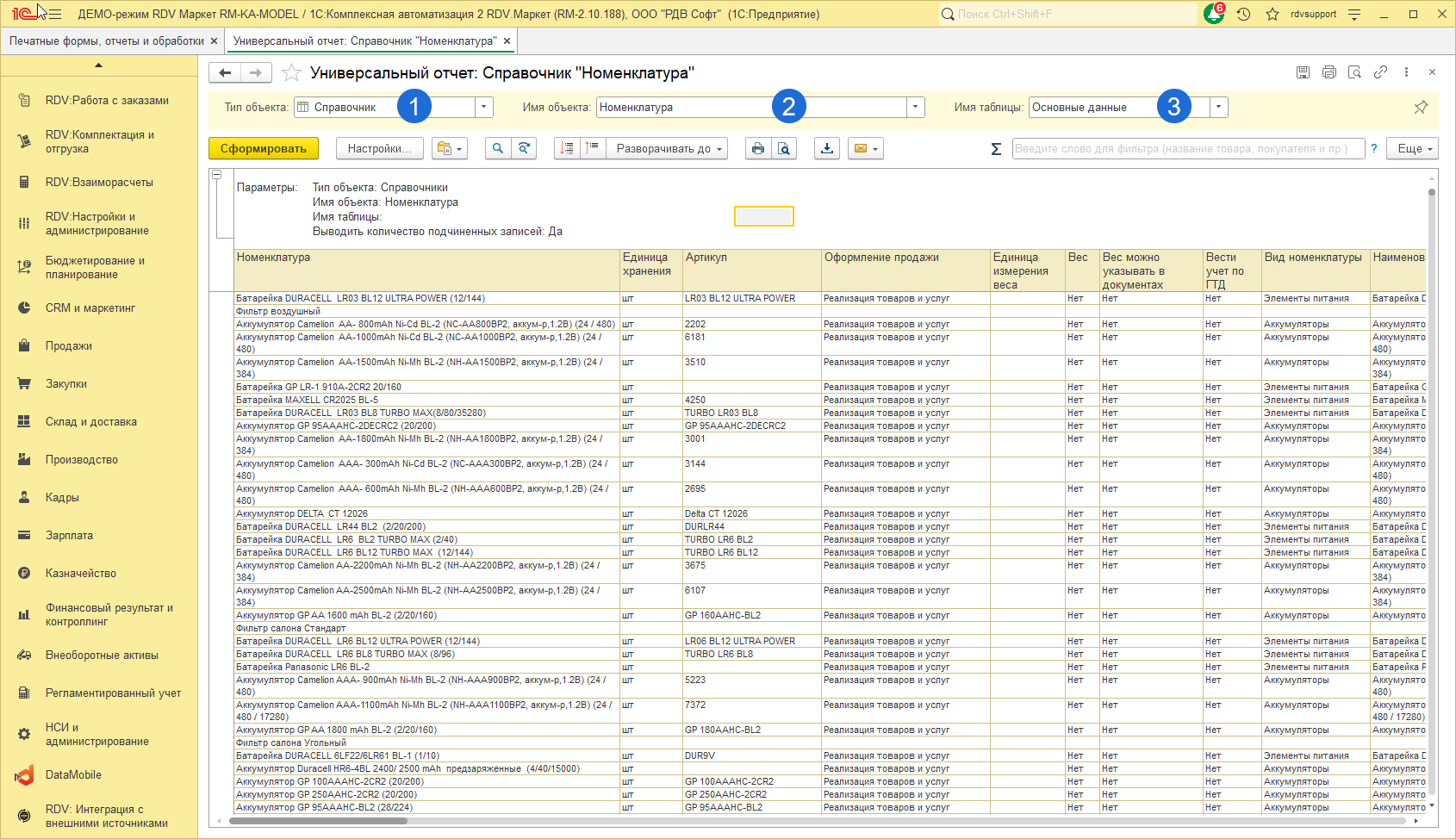The height and width of the screenshot is (839, 1456).
Task: Expand the Тип объекта dropdown
Action: [484, 107]
